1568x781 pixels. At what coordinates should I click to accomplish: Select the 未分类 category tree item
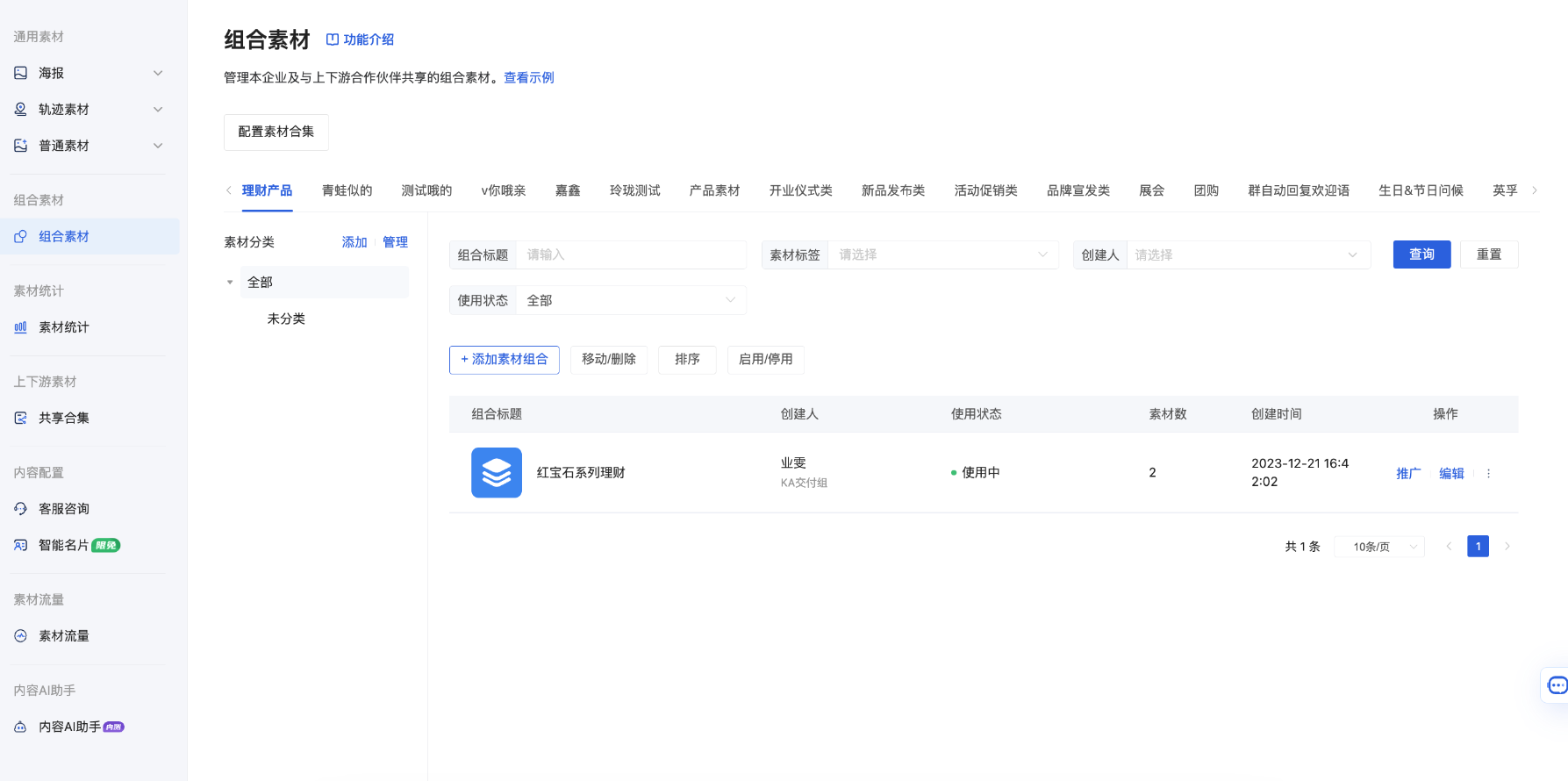click(286, 319)
